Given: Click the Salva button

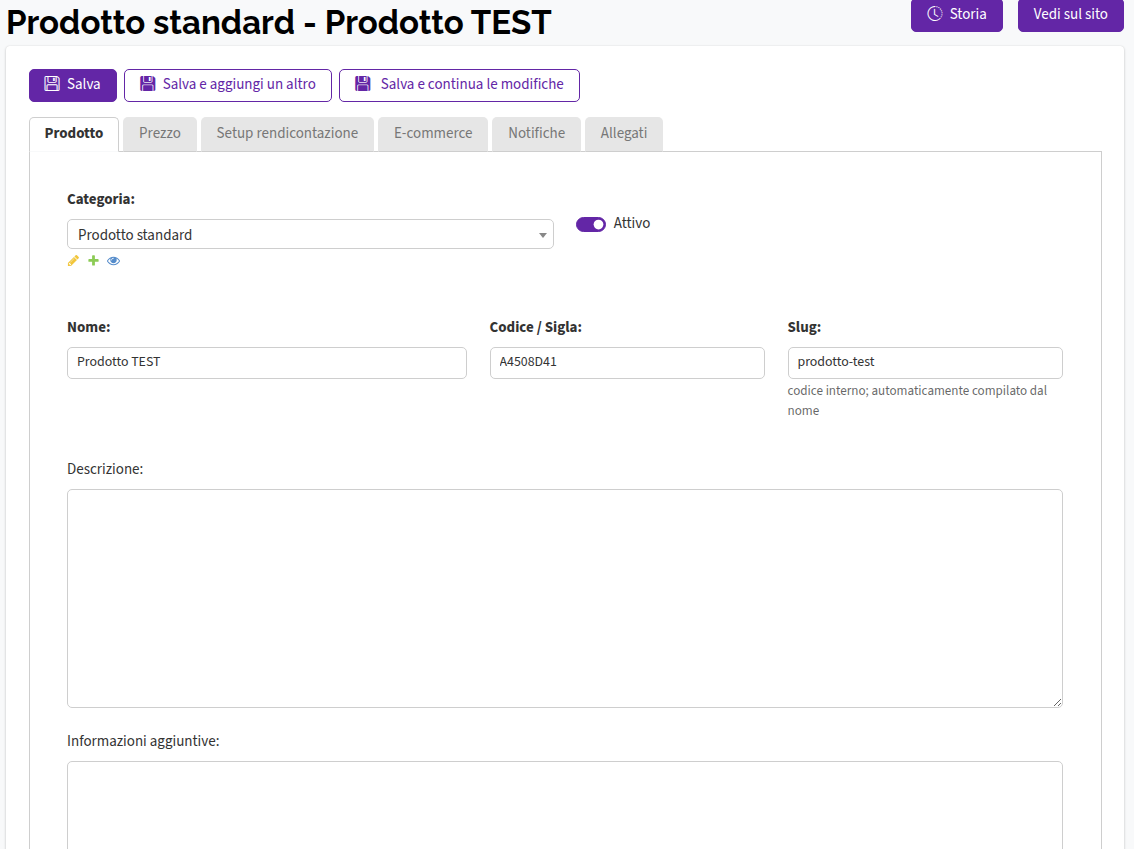Looking at the screenshot, I should (x=73, y=85).
